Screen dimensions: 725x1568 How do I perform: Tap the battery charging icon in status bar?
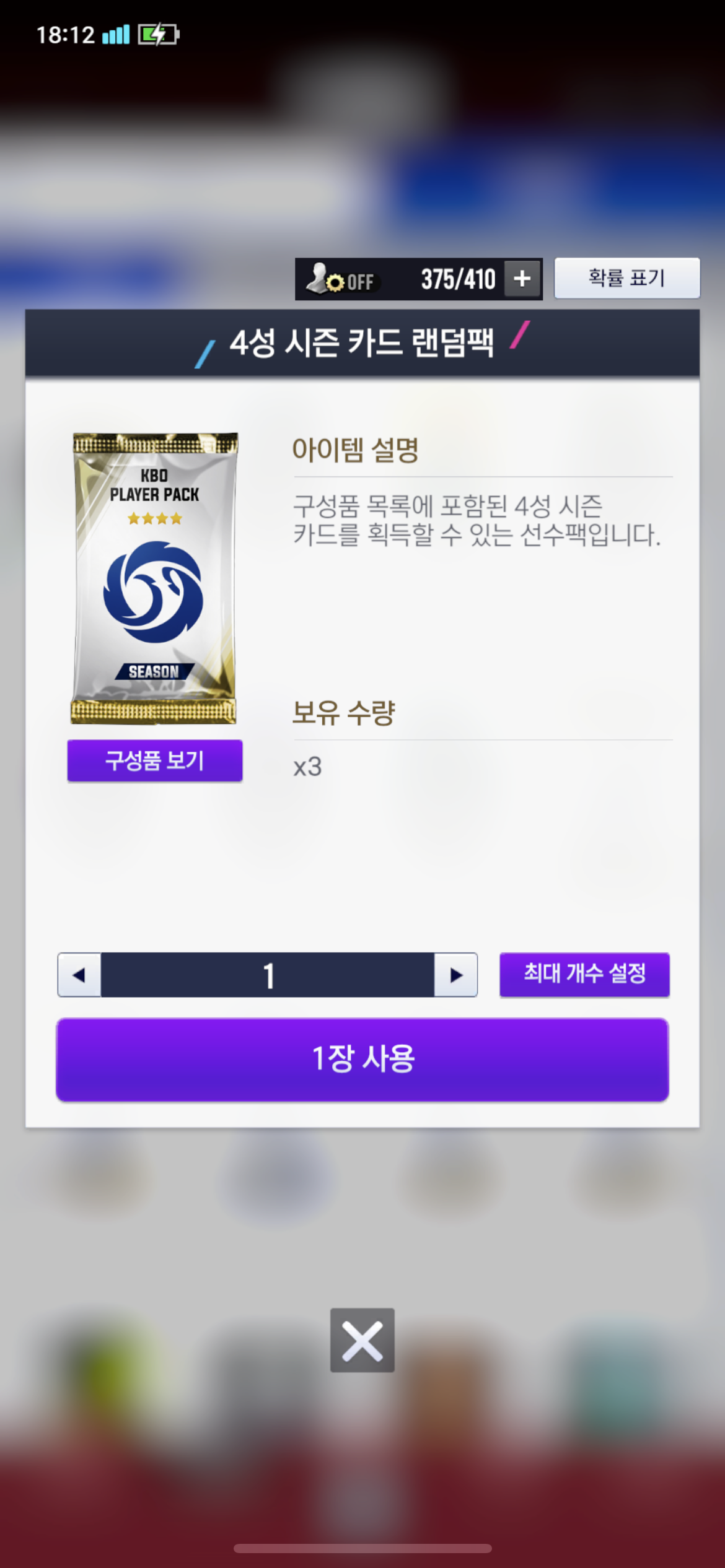[159, 35]
